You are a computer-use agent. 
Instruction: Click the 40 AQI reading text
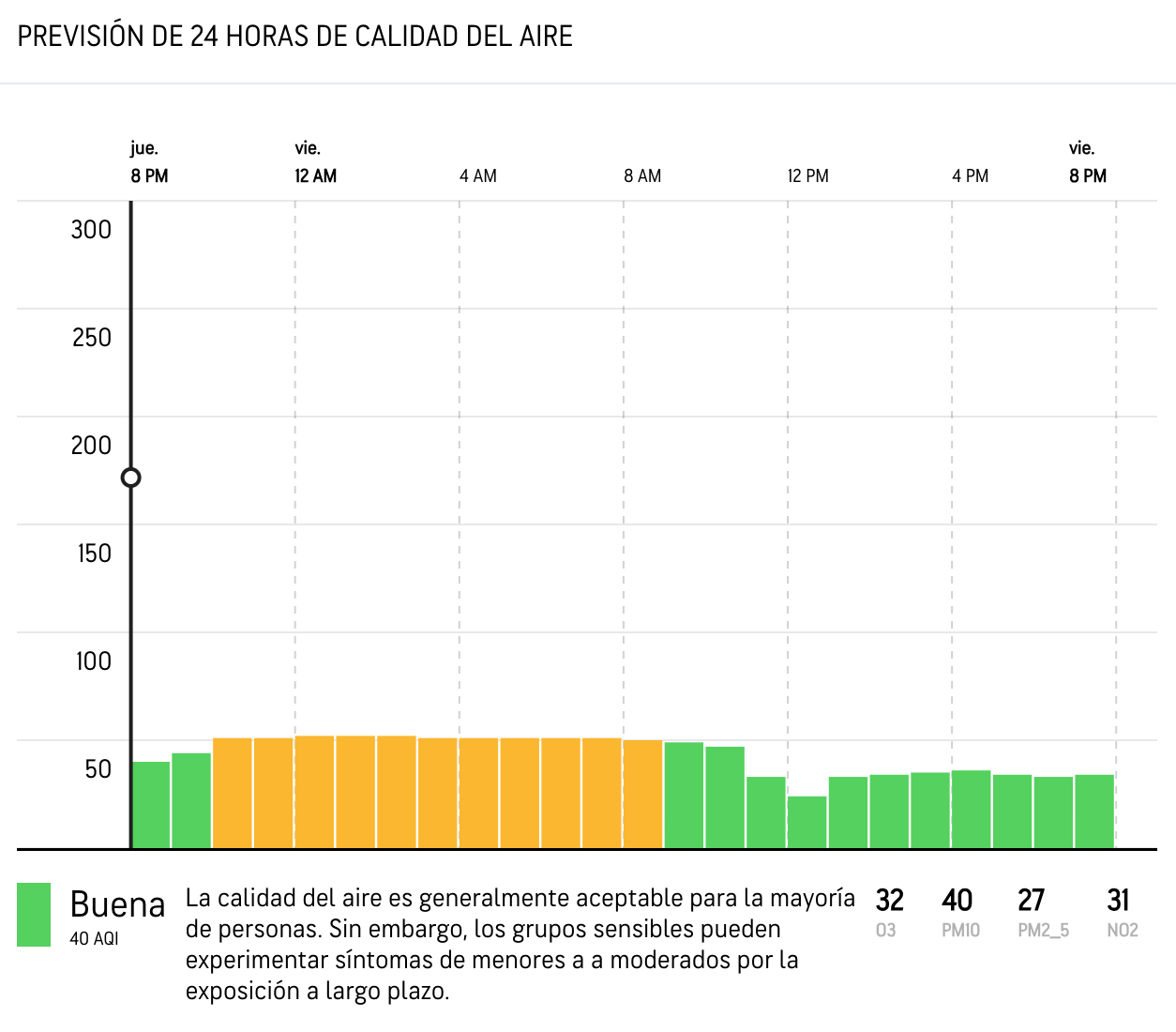click(94, 938)
